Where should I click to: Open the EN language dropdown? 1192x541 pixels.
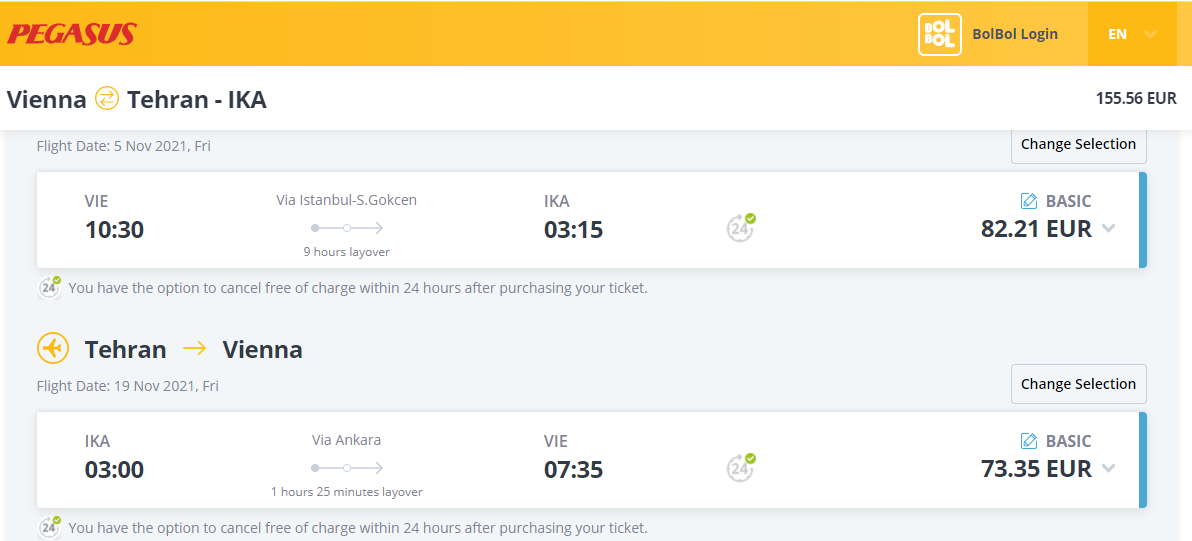click(1132, 34)
